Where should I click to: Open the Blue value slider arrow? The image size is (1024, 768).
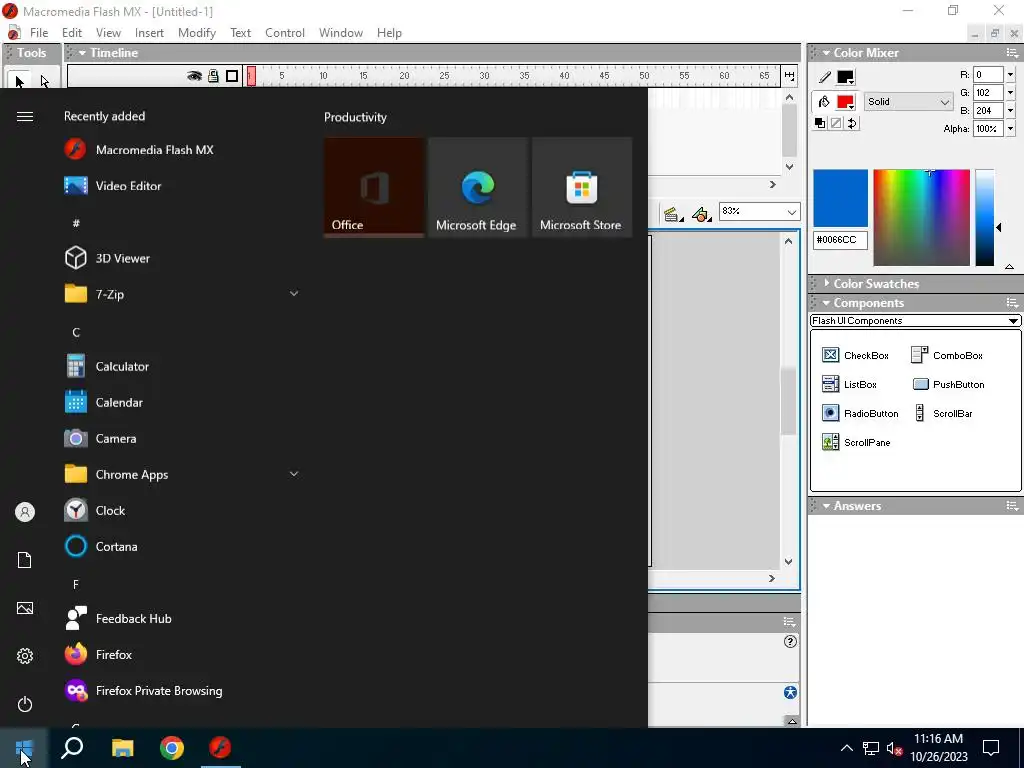[1010, 110]
